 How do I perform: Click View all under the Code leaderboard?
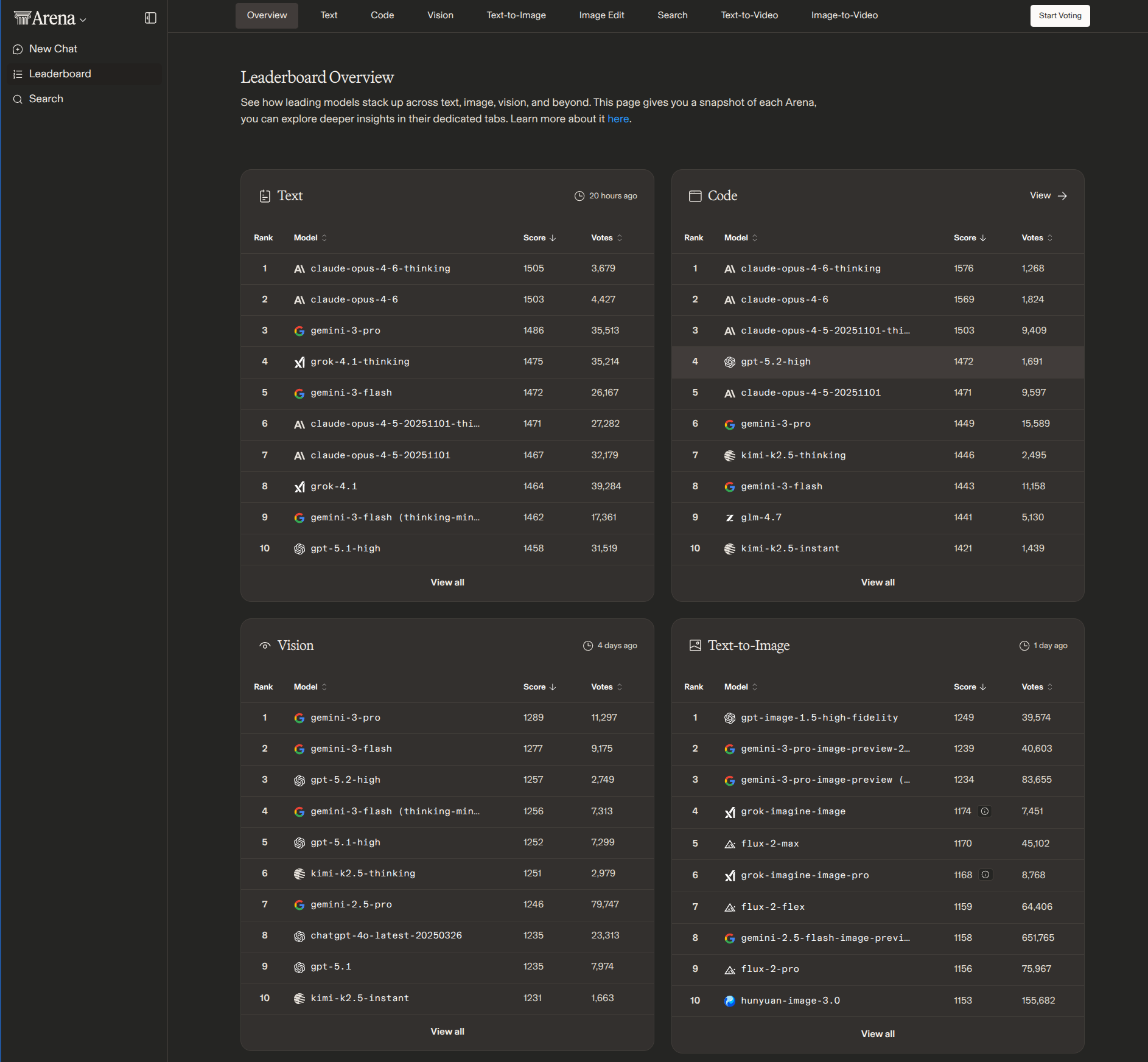tap(877, 582)
